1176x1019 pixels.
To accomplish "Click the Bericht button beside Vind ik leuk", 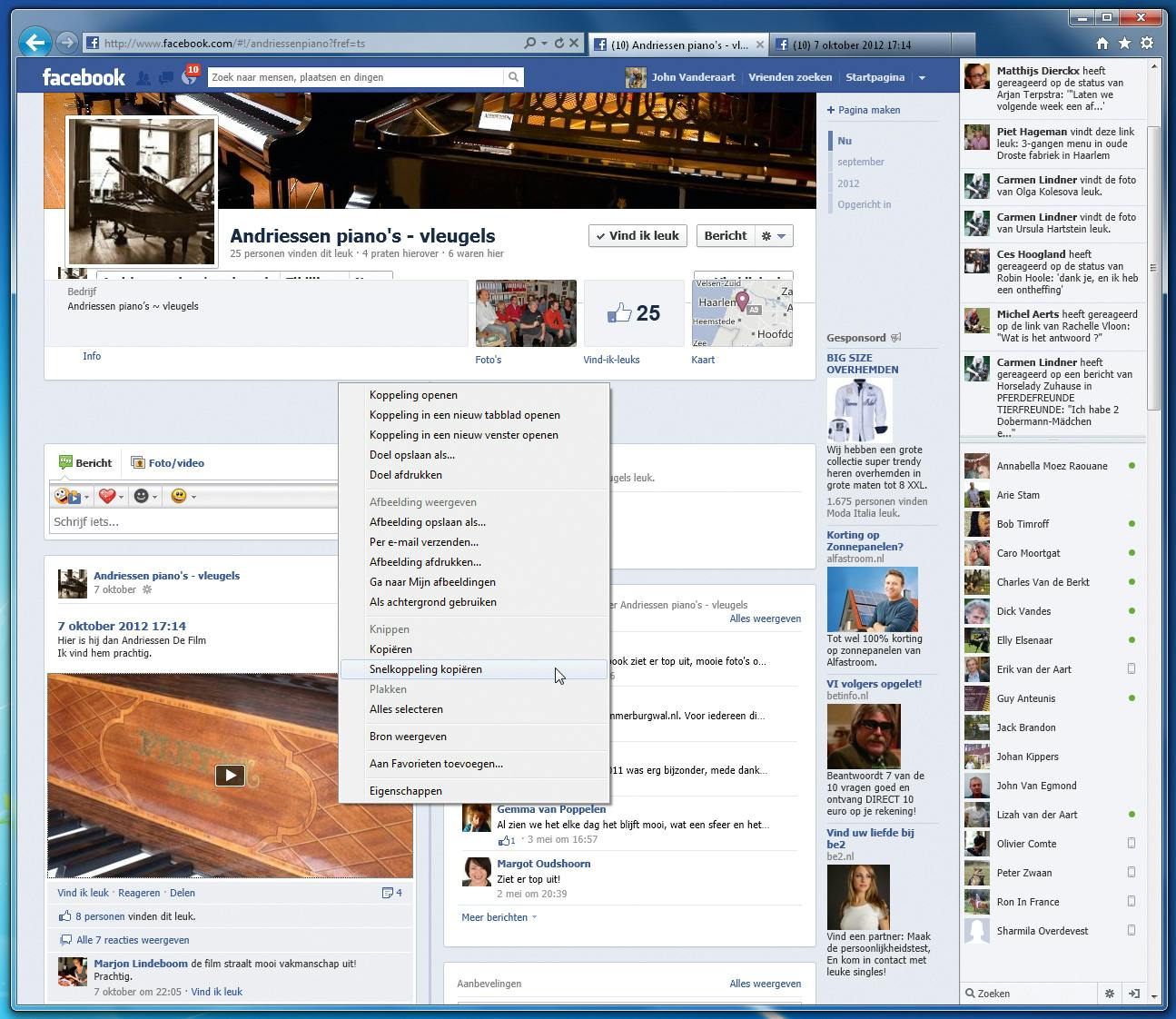I will point(726,236).
